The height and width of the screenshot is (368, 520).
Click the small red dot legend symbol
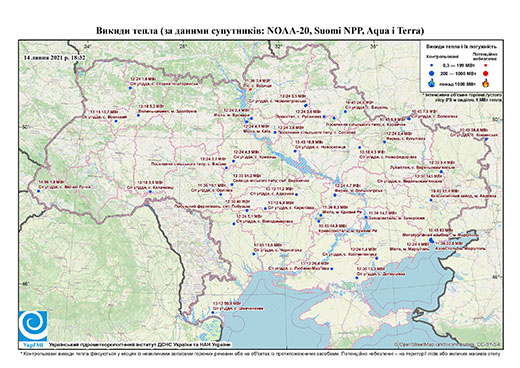click(x=485, y=65)
